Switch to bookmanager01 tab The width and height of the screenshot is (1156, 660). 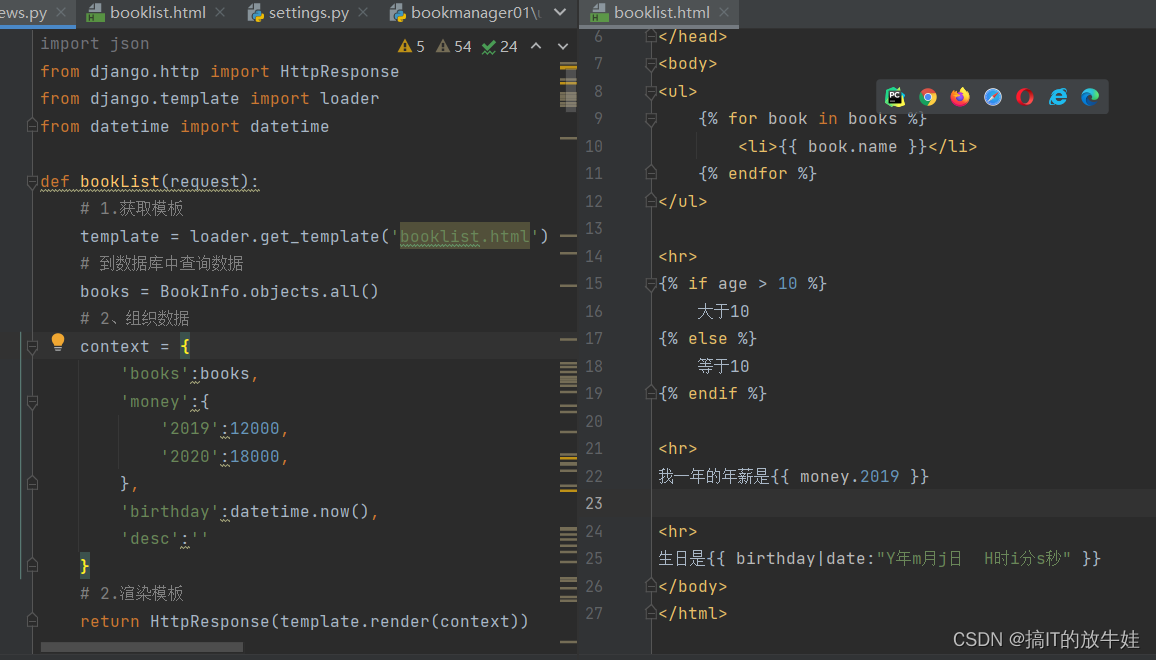[466, 13]
